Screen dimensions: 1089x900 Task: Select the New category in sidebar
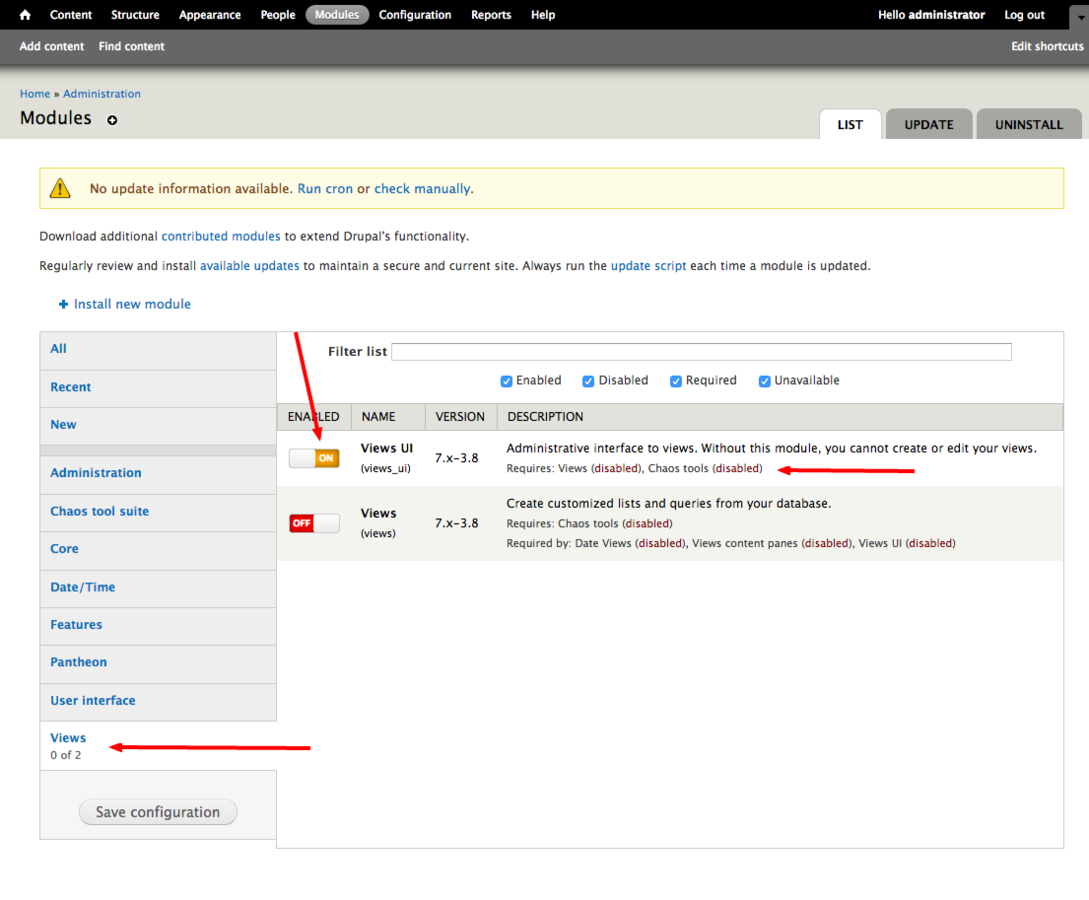pyautogui.click(x=158, y=425)
